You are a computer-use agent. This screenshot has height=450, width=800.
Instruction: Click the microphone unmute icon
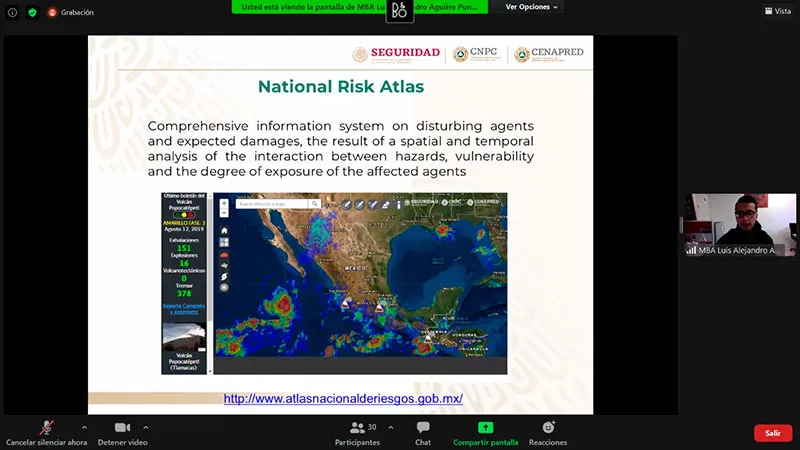(x=46, y=427)
